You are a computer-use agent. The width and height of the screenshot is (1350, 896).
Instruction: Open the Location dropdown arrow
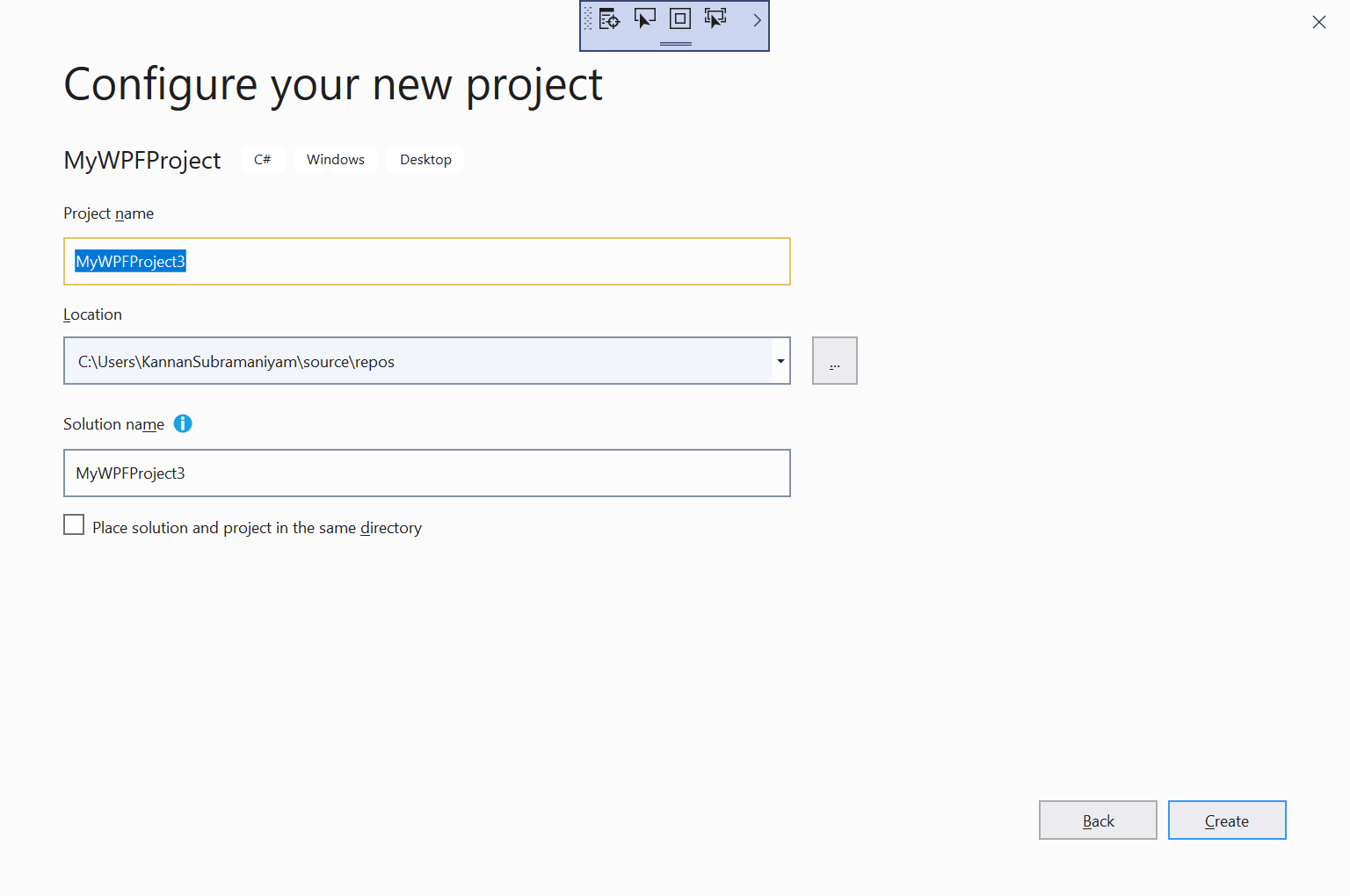(780, 361)
